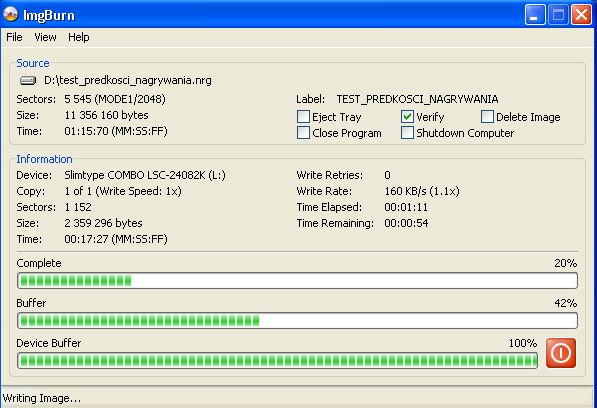Enable the Close Program option
The image size is (597, 408).
pos(303,132)
